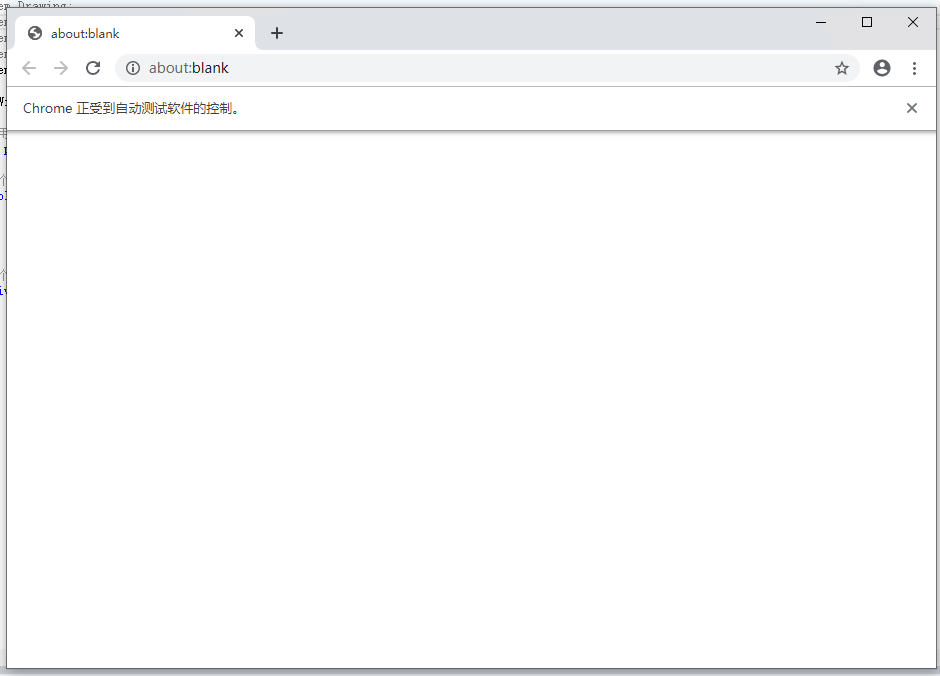940x676 pixels.
Task: Open a new tab with the plus button
Action: [x=277, y=33]
